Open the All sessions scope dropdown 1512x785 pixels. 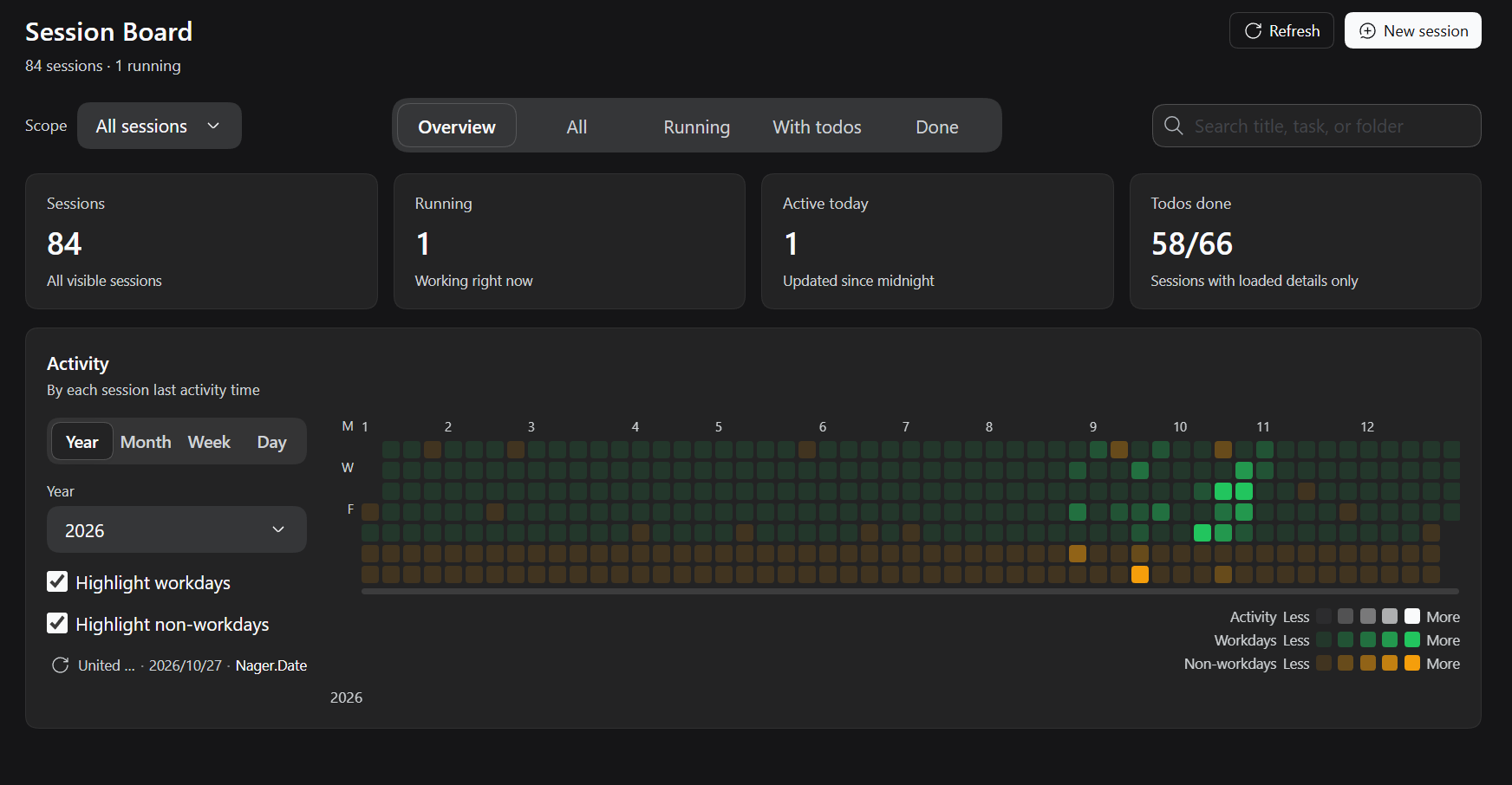coord(160,126)
